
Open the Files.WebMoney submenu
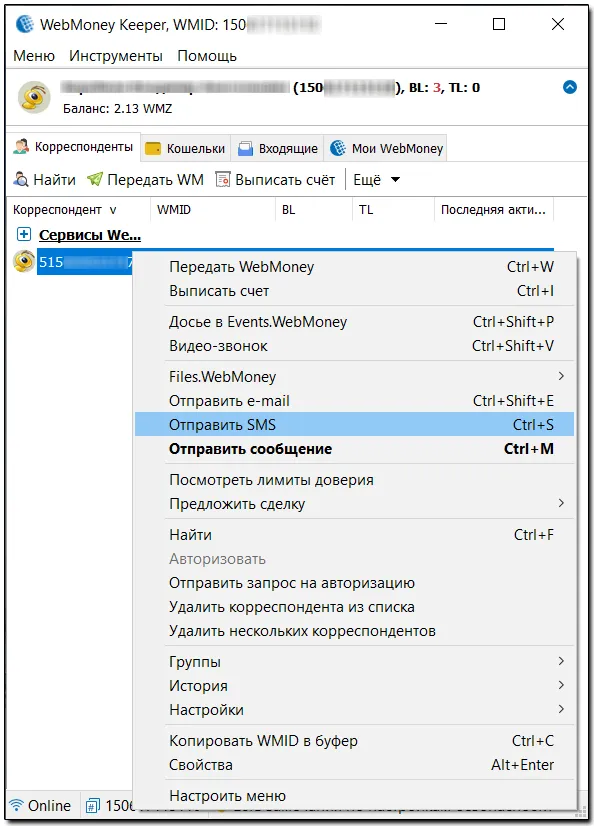[354, 376]
